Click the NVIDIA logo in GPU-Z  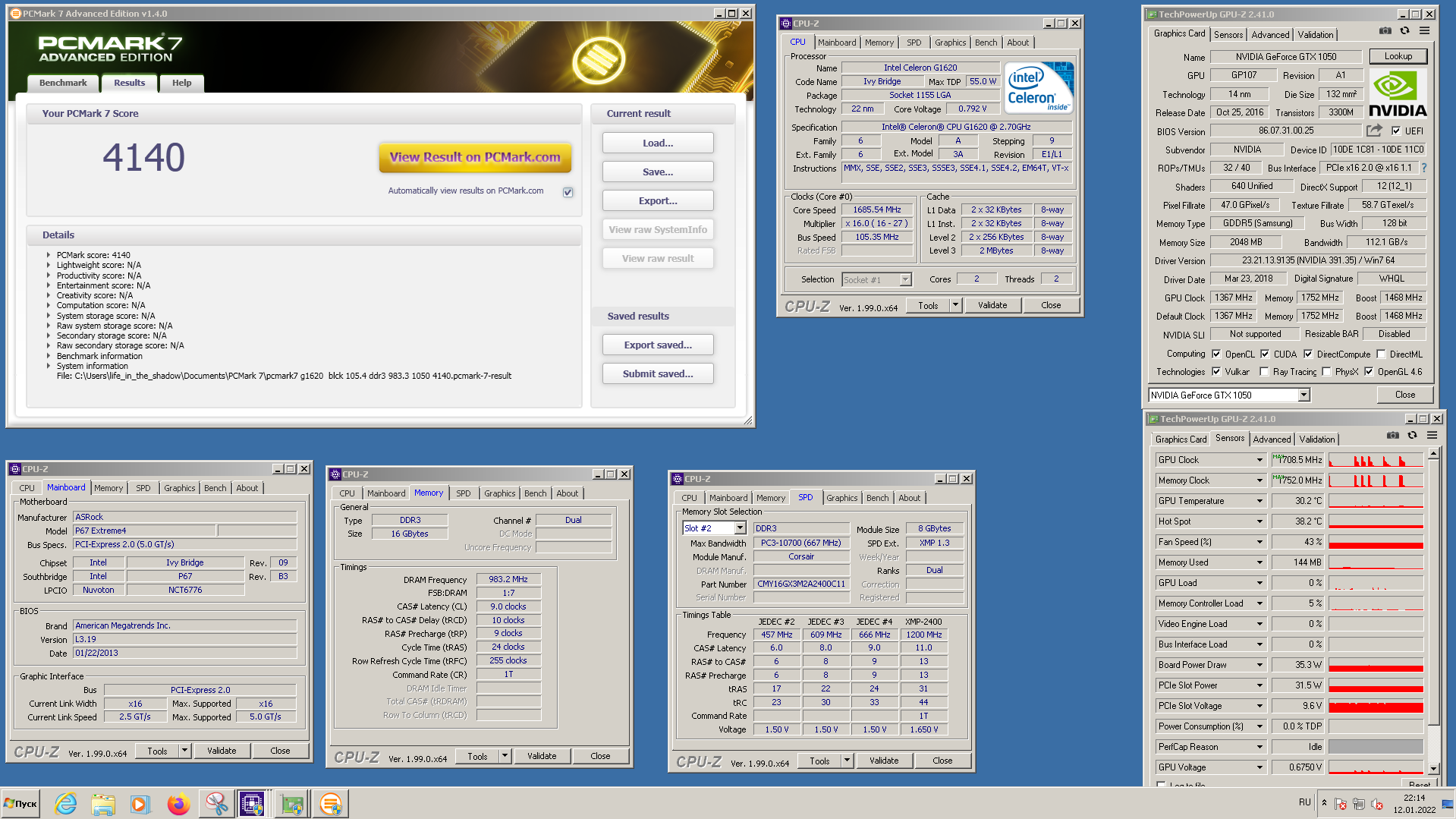(1398, 93)
